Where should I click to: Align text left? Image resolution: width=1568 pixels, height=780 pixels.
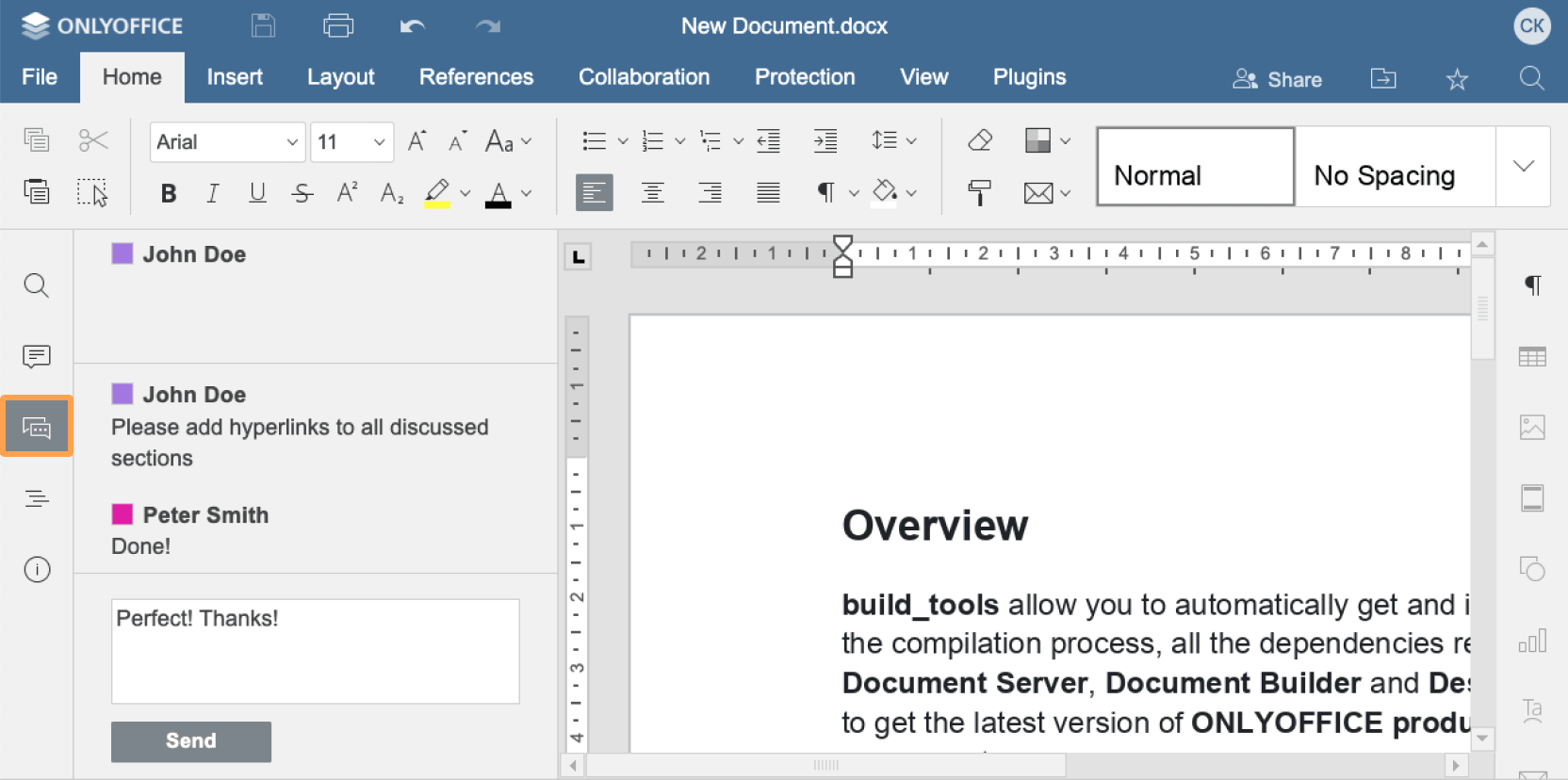click(x=595, y=192)
